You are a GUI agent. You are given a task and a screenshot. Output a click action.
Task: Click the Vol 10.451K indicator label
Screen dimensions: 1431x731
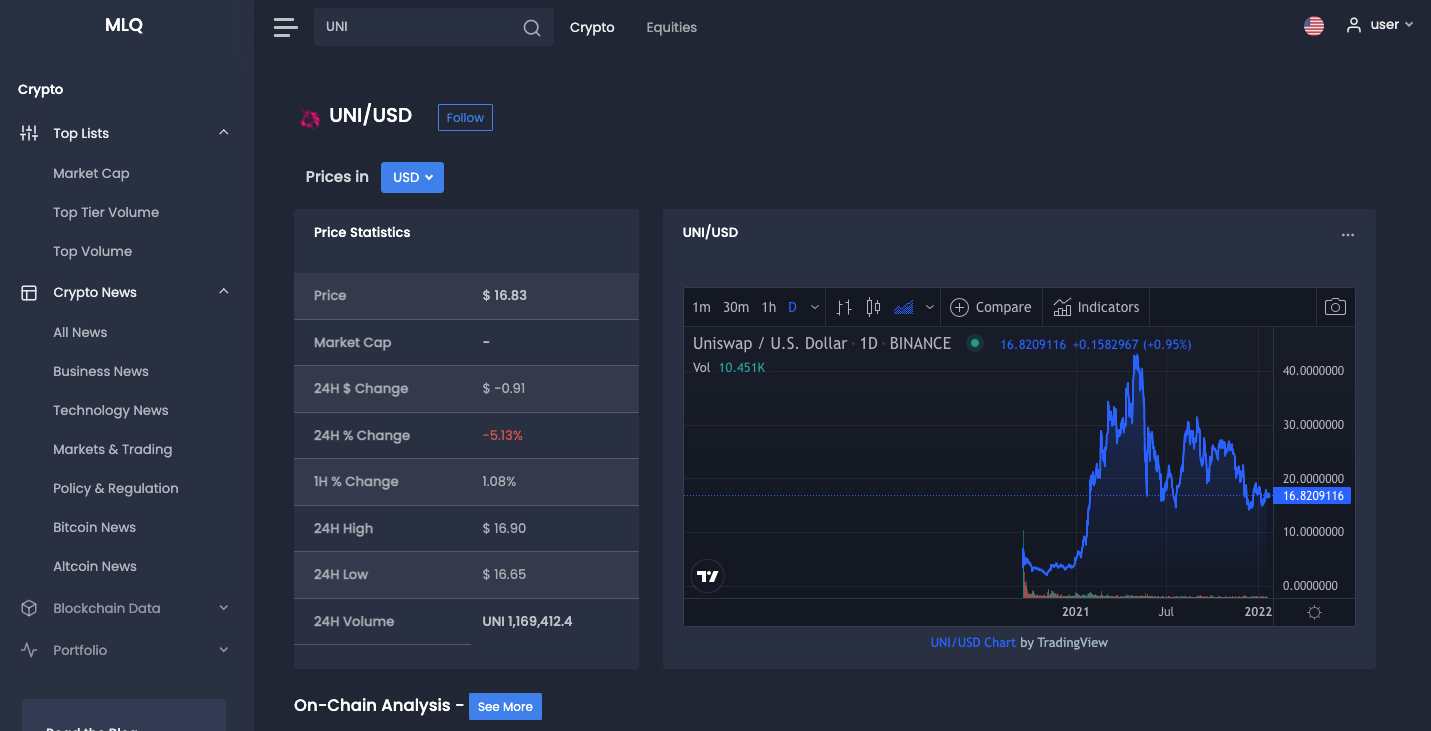tap(730, 368)
